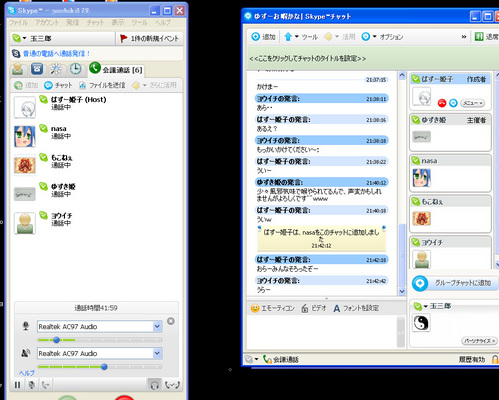Select ゆずき姫 in the call participant list

(97, 194)
